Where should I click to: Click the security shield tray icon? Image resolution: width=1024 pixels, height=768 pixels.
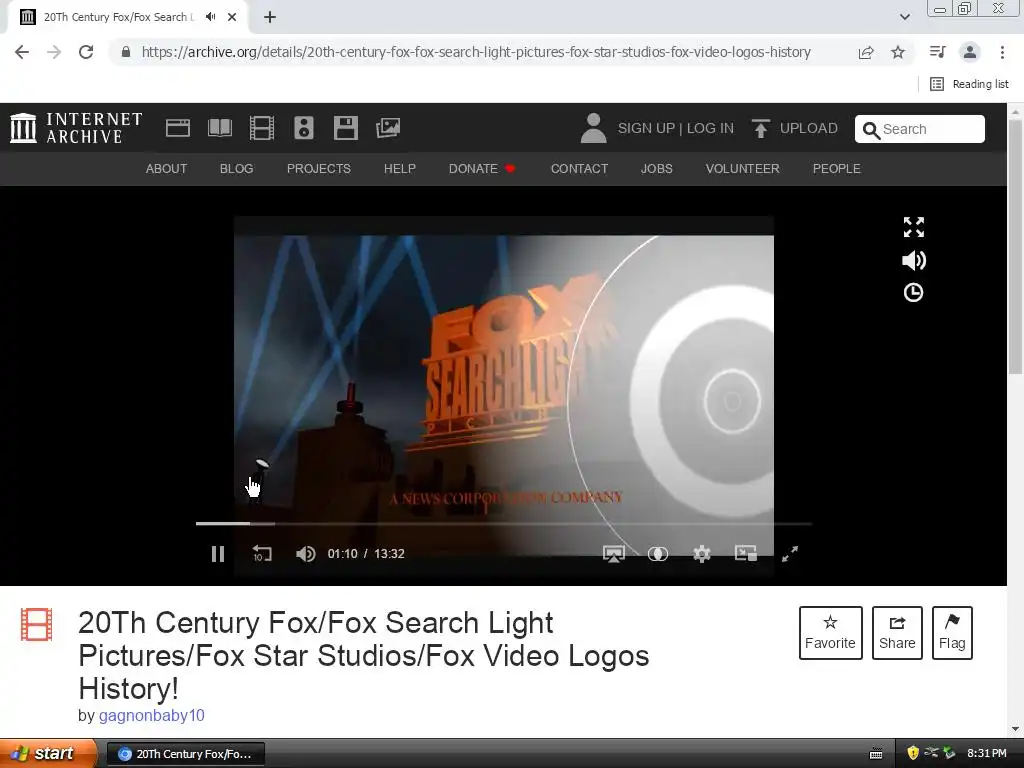[912, 754]
